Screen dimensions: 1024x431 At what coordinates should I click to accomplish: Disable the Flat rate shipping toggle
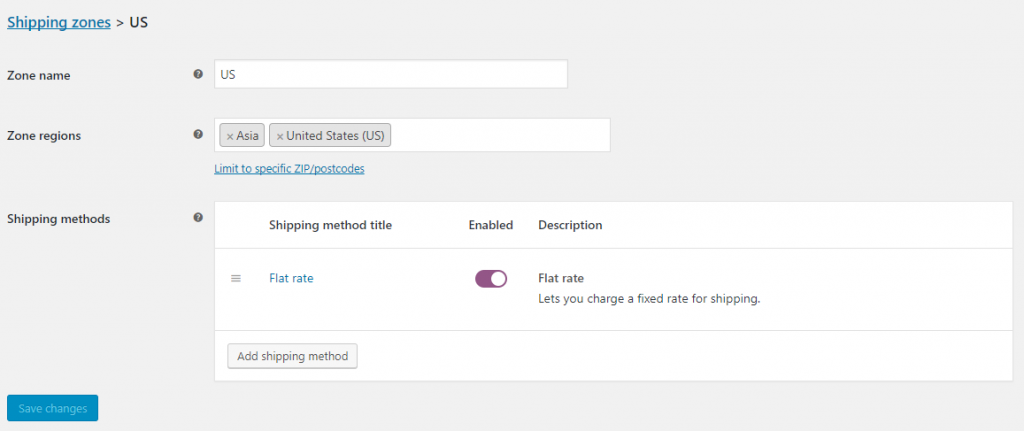tap(491, 279)
